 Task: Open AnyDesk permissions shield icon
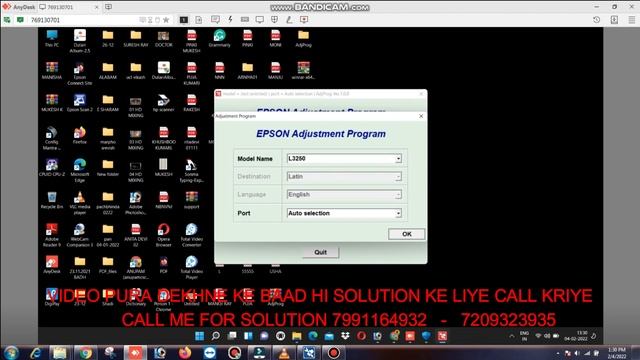click(x=274, y=20)
